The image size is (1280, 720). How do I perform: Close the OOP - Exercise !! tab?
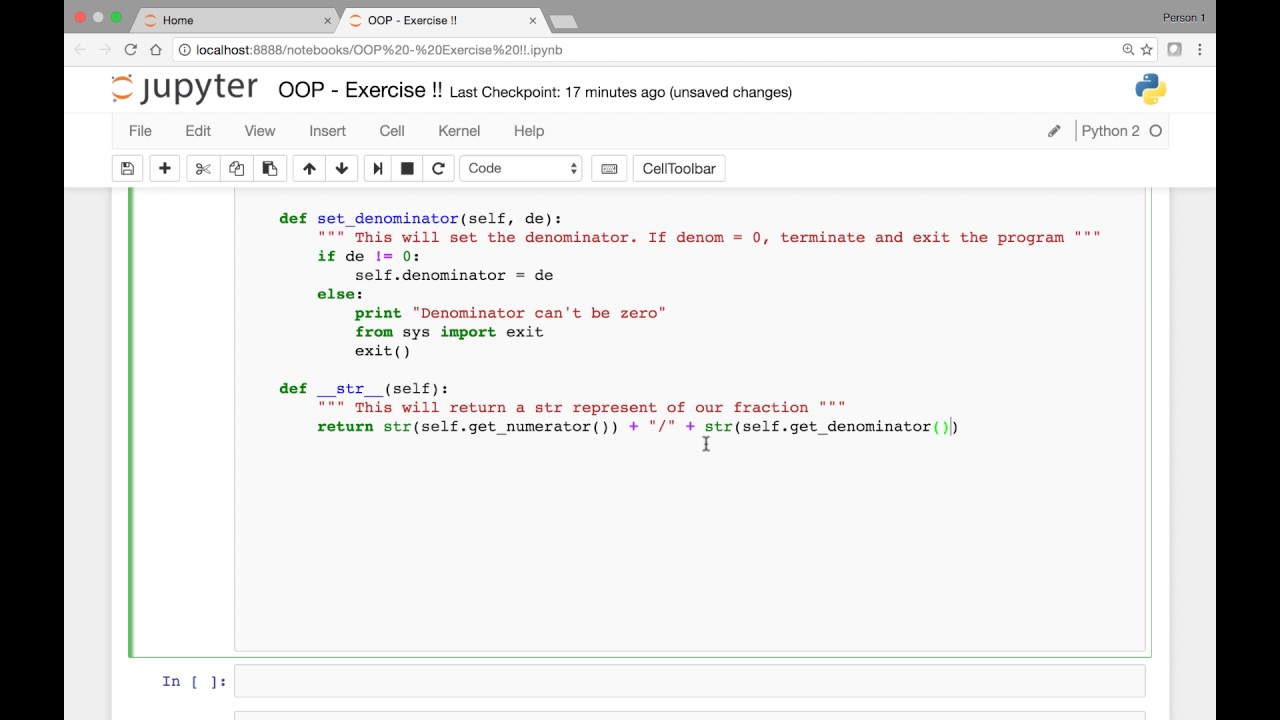pyautogui.click(x=532, y=20)
